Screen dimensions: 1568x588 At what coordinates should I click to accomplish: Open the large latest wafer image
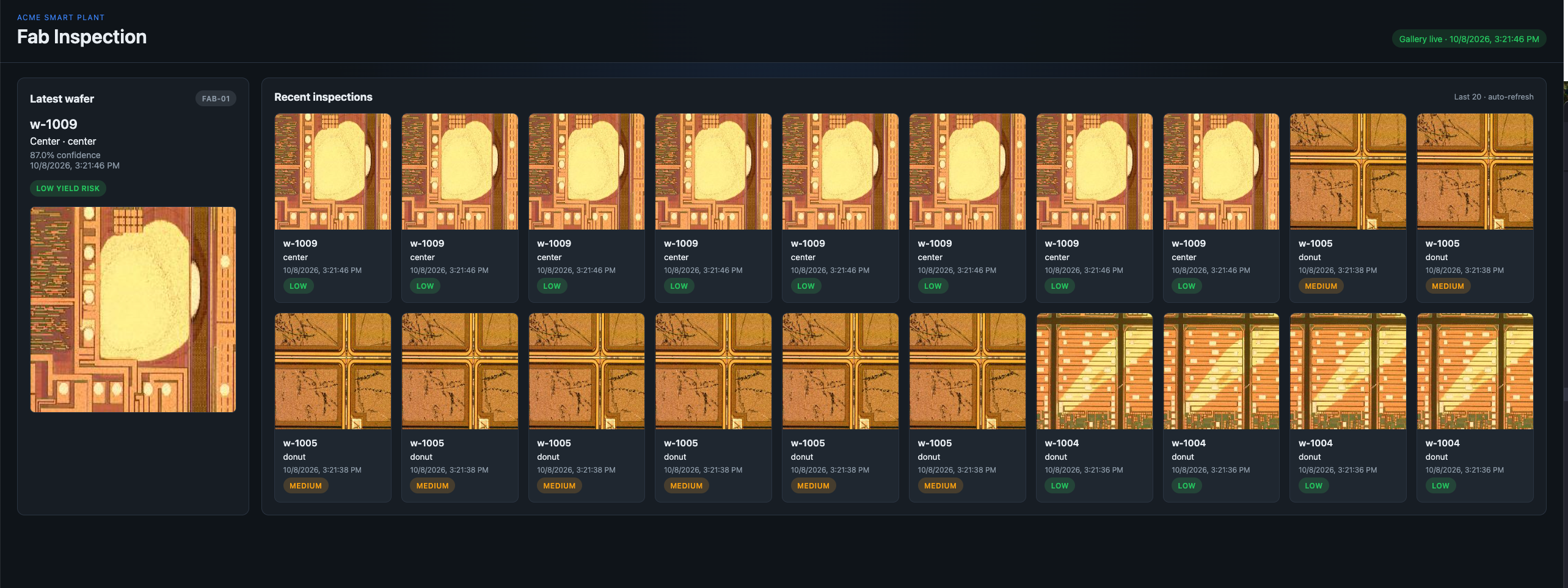(x=133, y=310)
